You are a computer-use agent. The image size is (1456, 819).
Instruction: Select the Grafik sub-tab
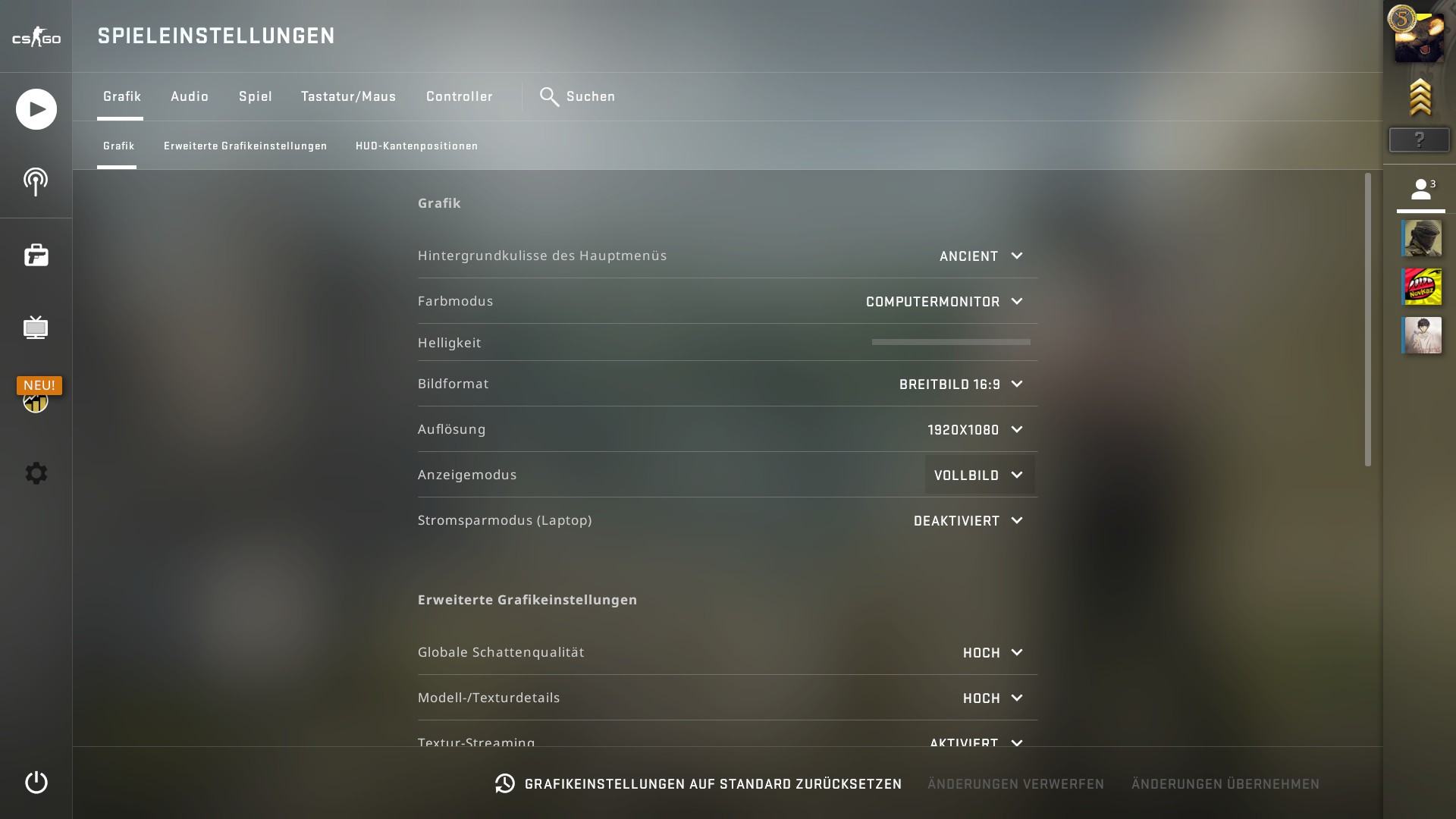tap(119, 146)
